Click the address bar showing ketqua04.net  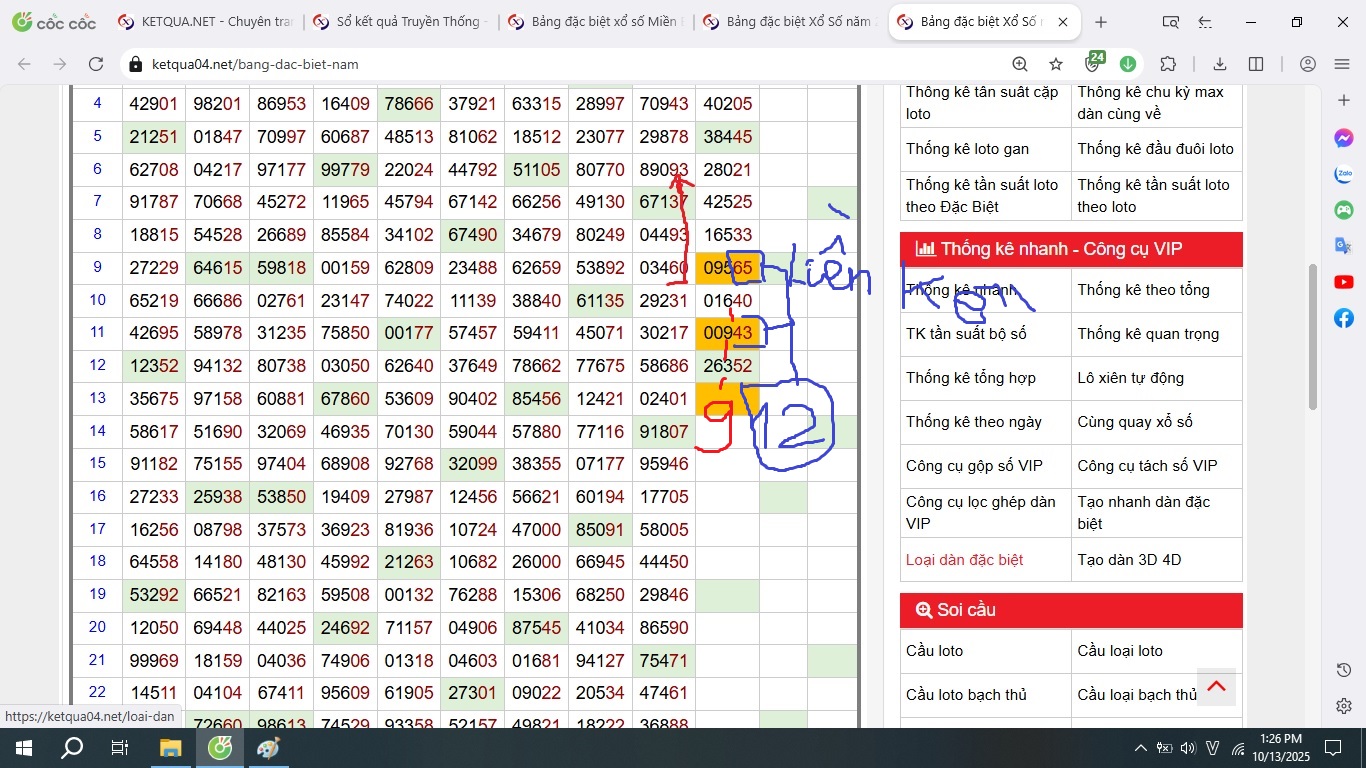(x=560, y=64)
